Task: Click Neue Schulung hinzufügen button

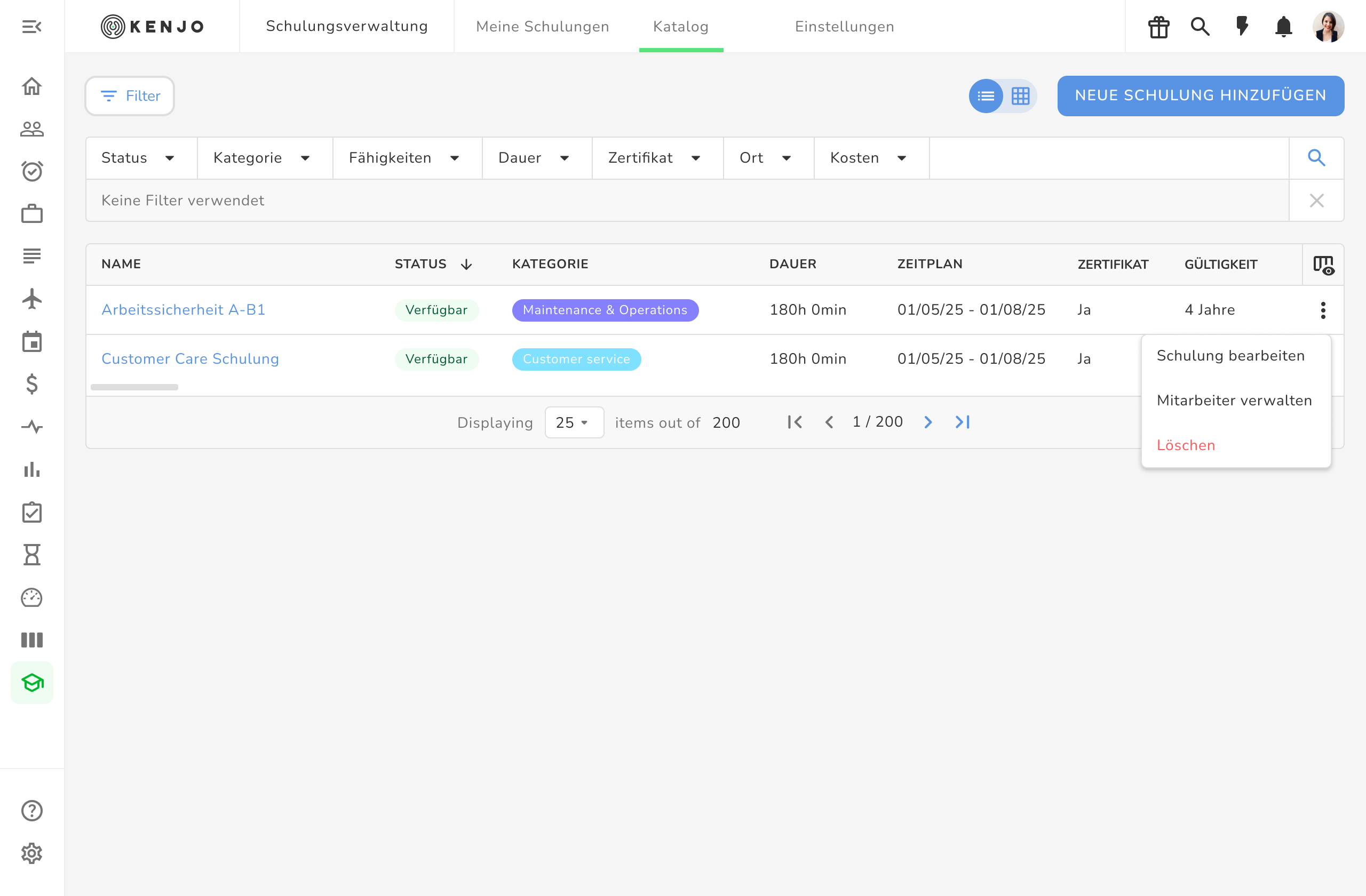Action: 1200,96
